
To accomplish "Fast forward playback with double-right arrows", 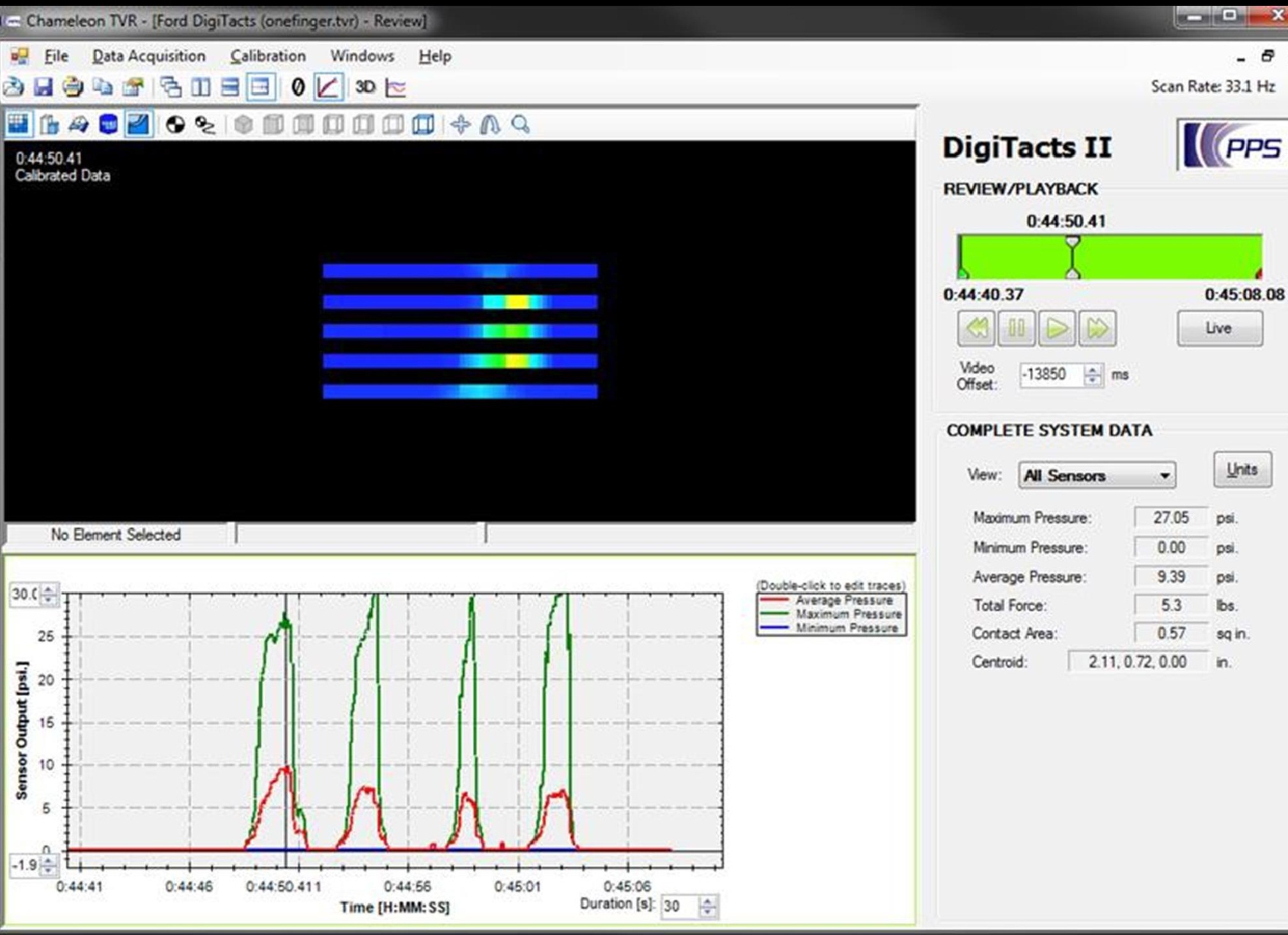I will tap(1098, 328).
